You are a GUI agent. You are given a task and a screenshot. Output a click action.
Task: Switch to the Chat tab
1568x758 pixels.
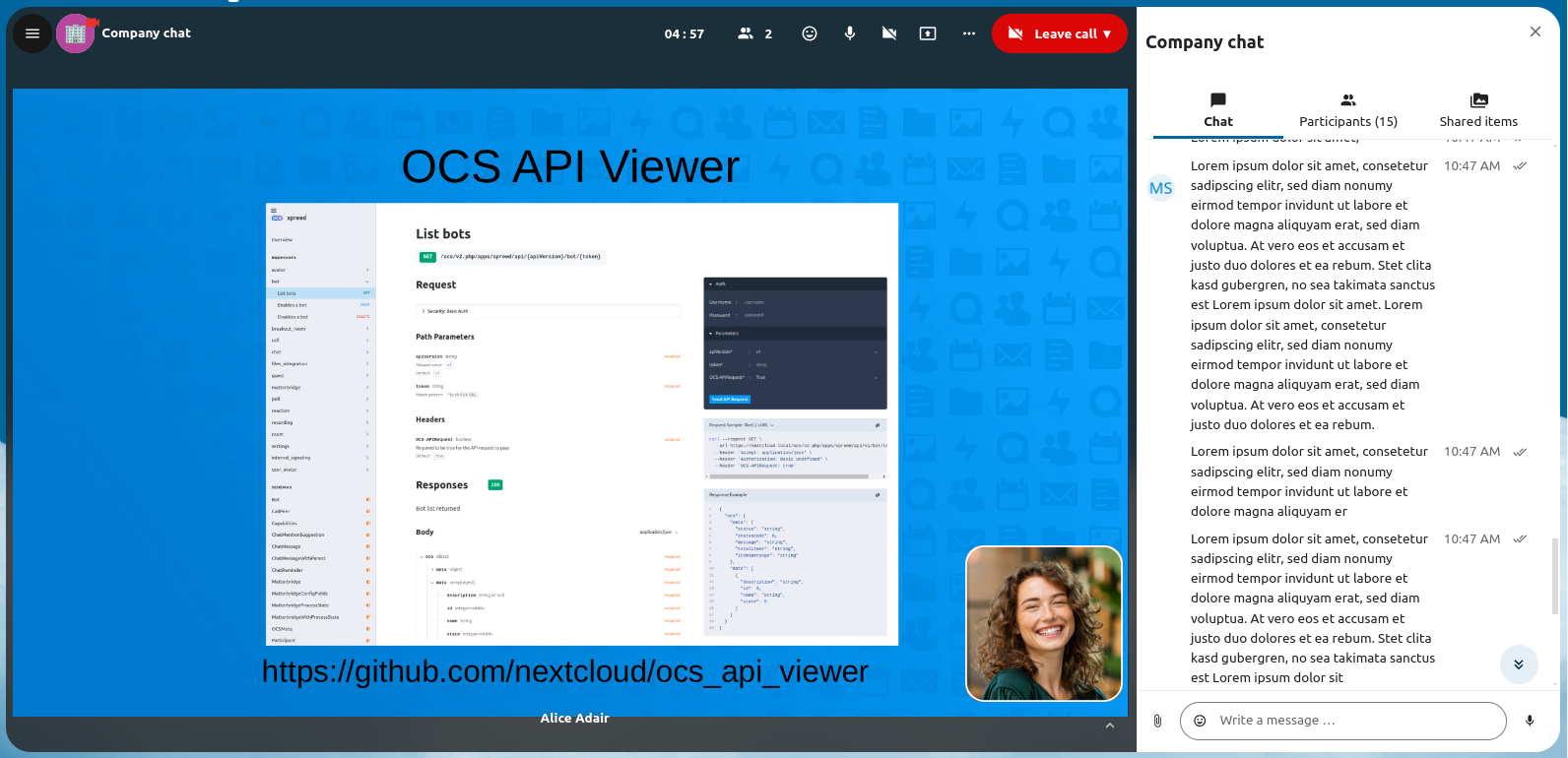pos(1218,110)
